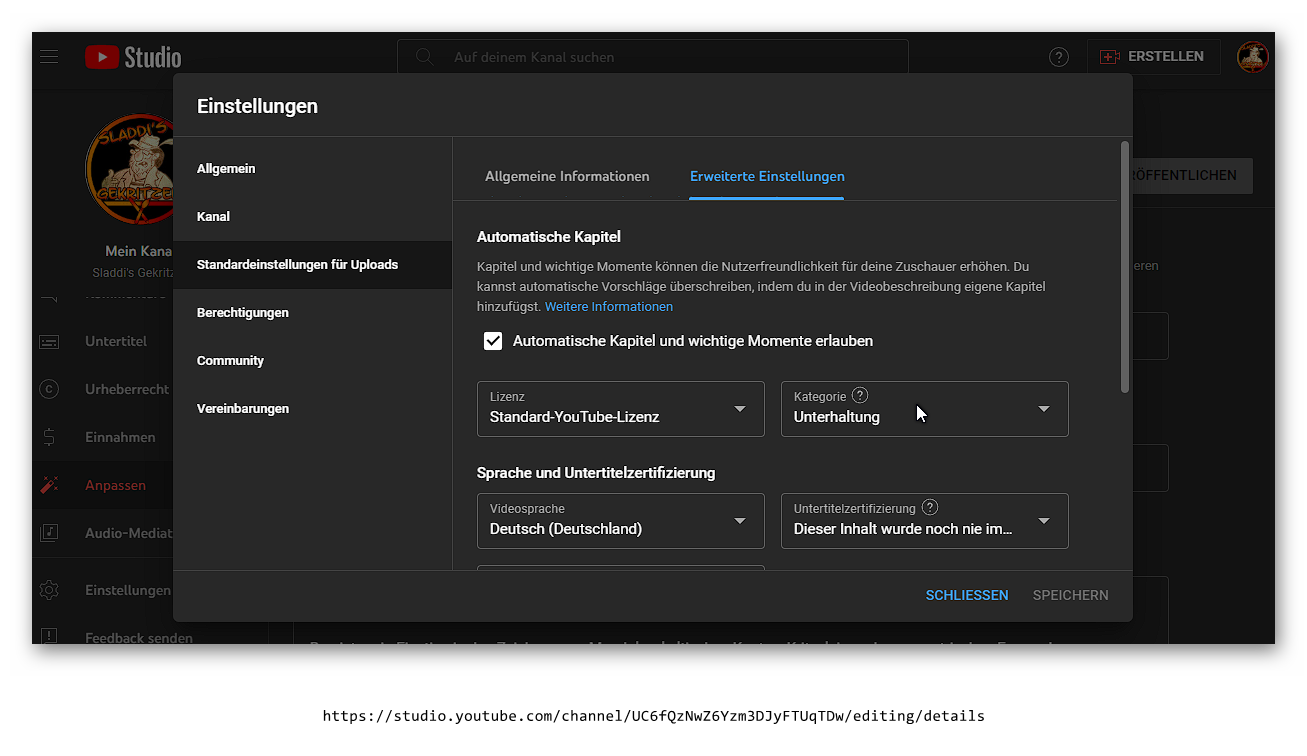
Task: Click the Anpassen magic wand icon
Action: click(49, 485)
